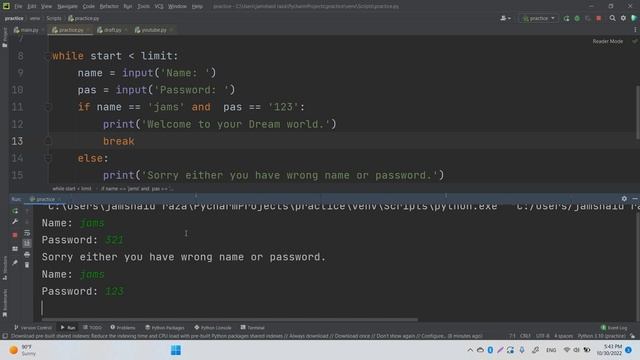Open the Window menu

click(x=177, y=7)
